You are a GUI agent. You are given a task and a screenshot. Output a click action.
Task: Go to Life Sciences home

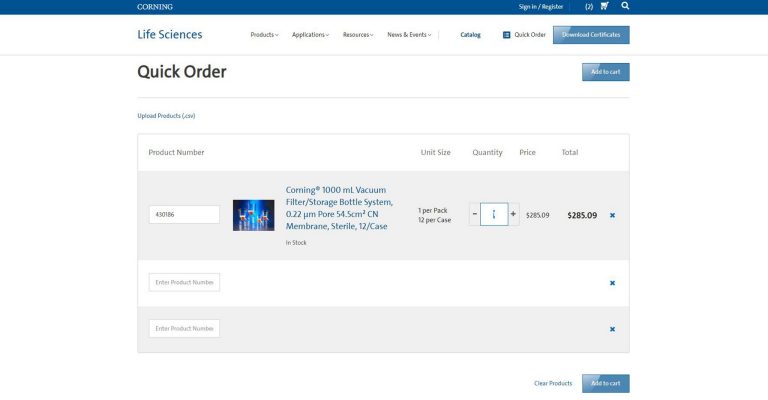coord(169,34)
